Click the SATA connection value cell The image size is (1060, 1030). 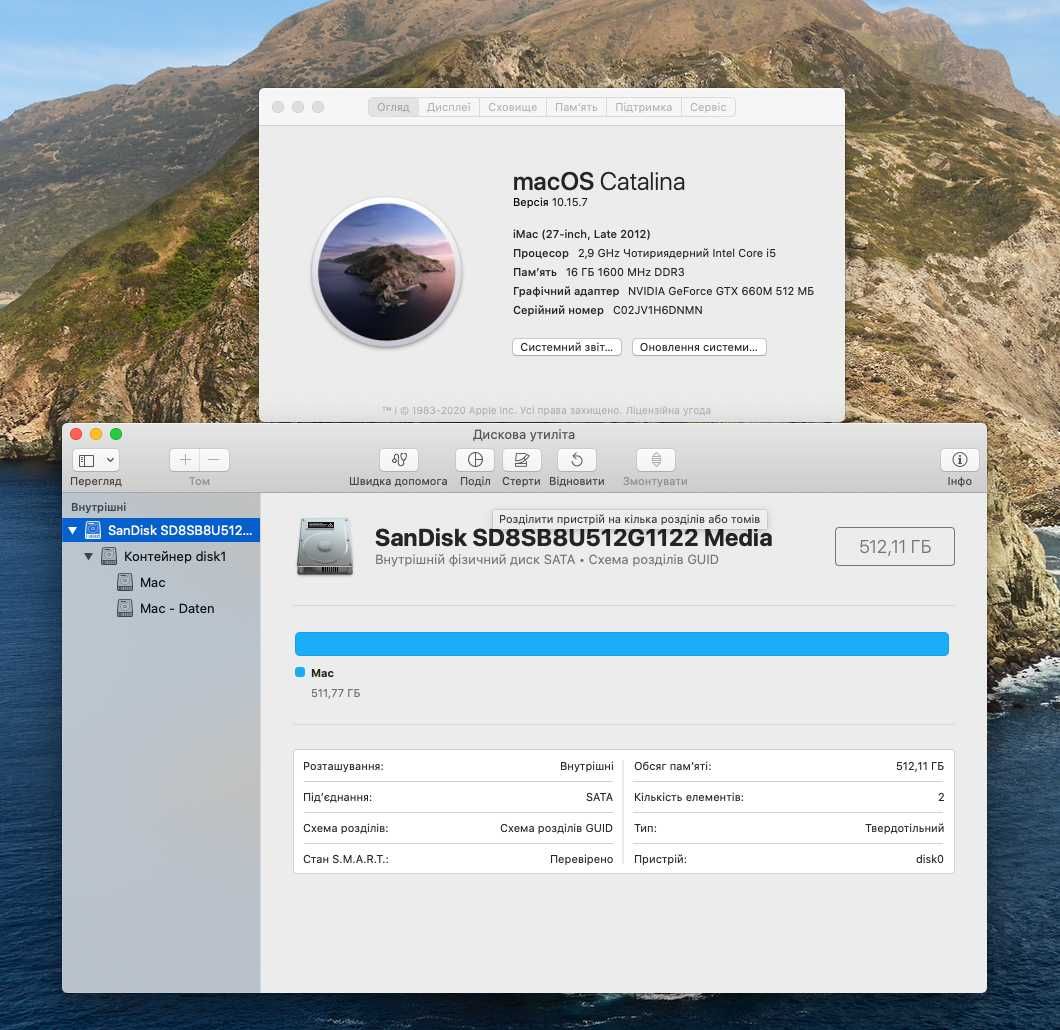(x=599, y=797)
